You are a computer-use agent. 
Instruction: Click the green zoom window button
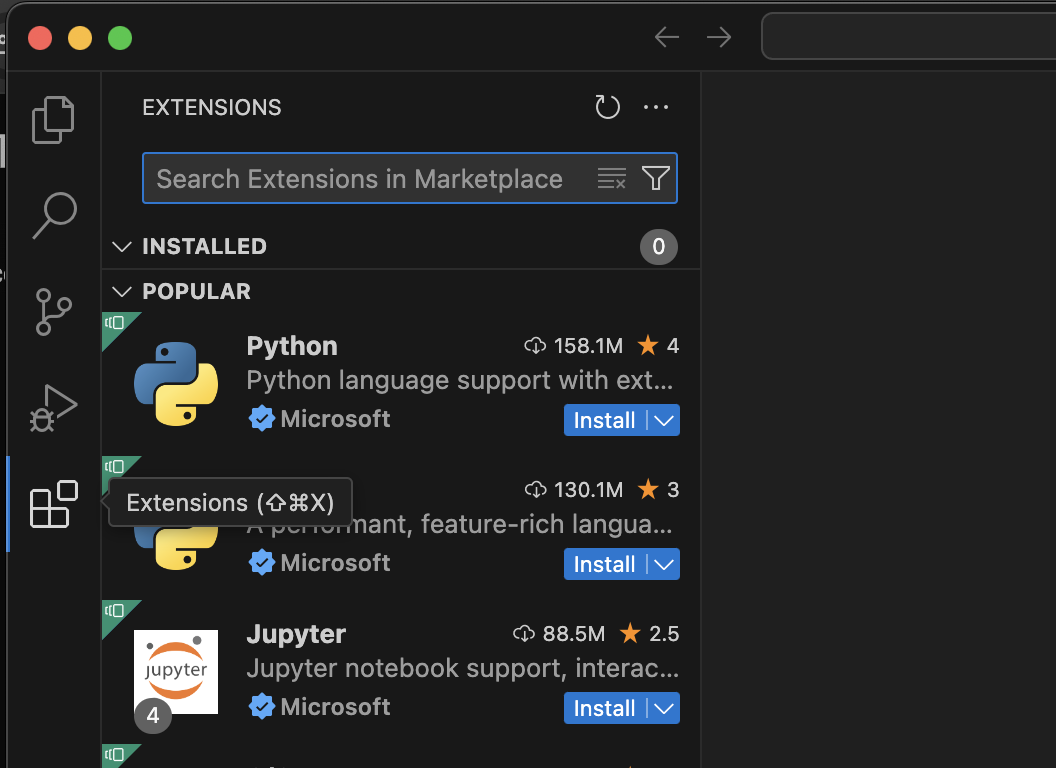120,38
